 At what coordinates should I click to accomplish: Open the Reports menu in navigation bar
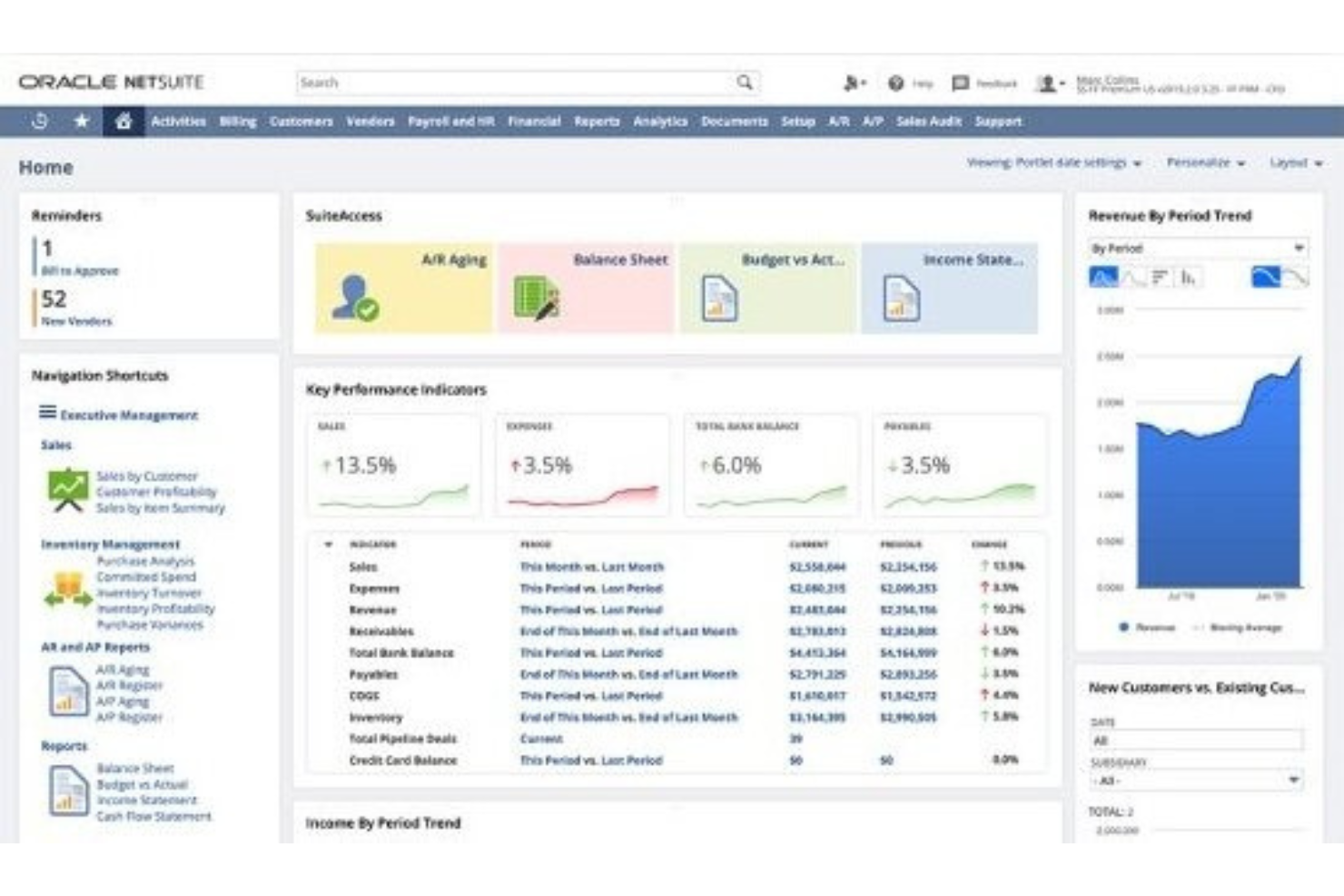point(597,121)
